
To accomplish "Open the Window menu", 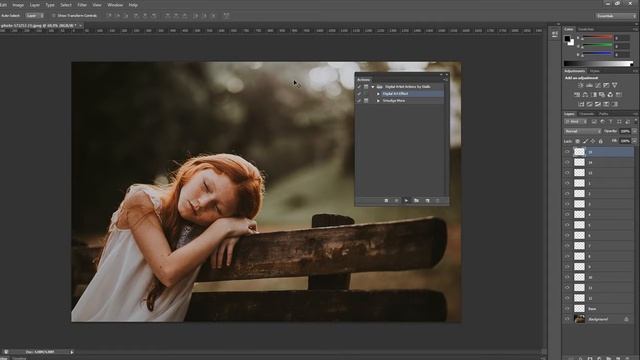I will [x=115, y=5].
